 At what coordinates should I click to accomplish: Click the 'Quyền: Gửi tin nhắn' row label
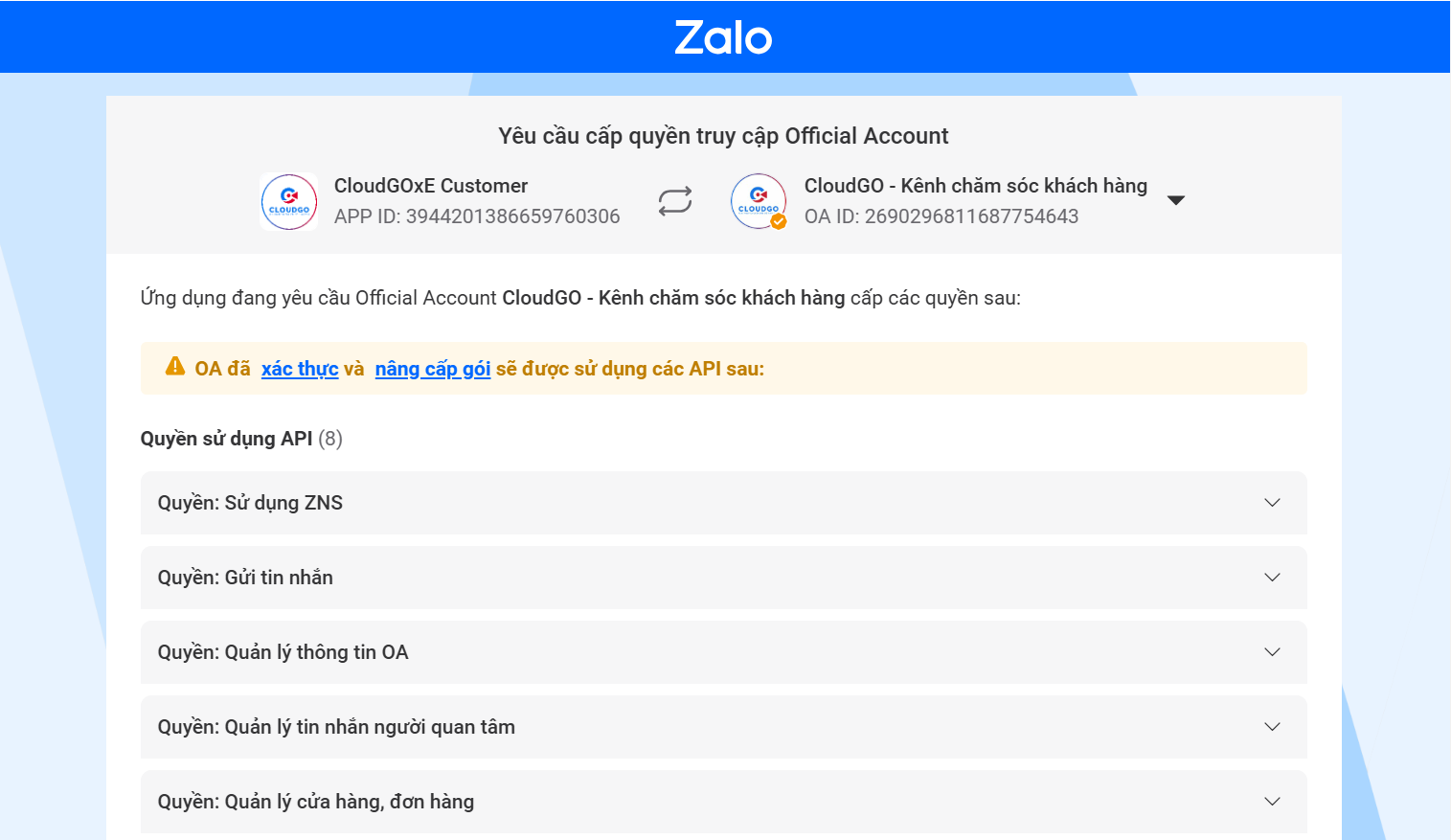point(244,578)
